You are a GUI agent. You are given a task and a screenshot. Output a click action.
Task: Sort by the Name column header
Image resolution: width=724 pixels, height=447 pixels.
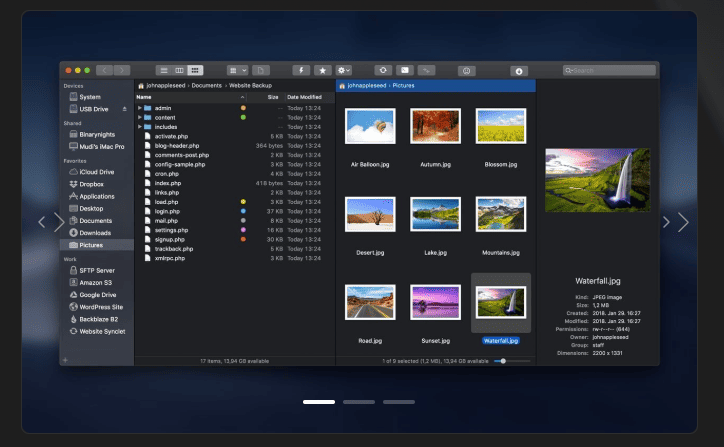191,97
